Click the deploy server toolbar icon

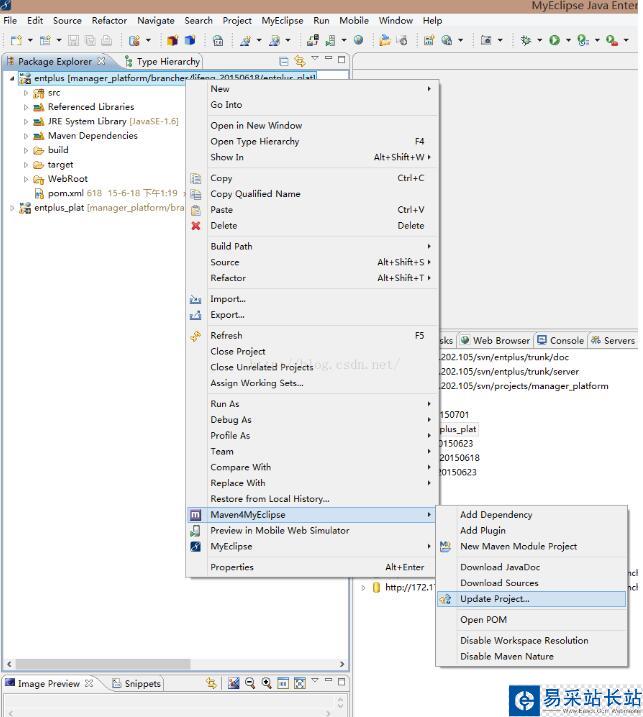pos(313,40)
